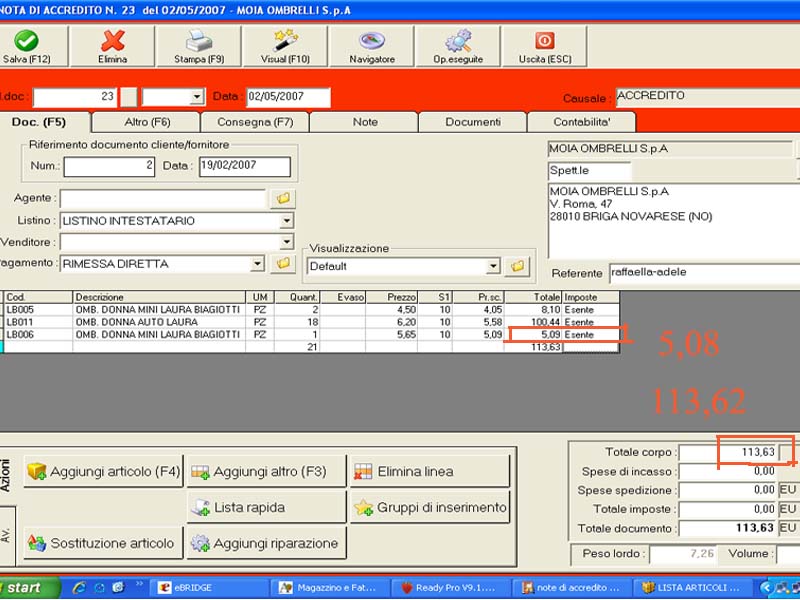Viewport: 800px width, 600px height.
Task: Click the Agente input field
Action: pyautogui.click(x=163, y=199)
